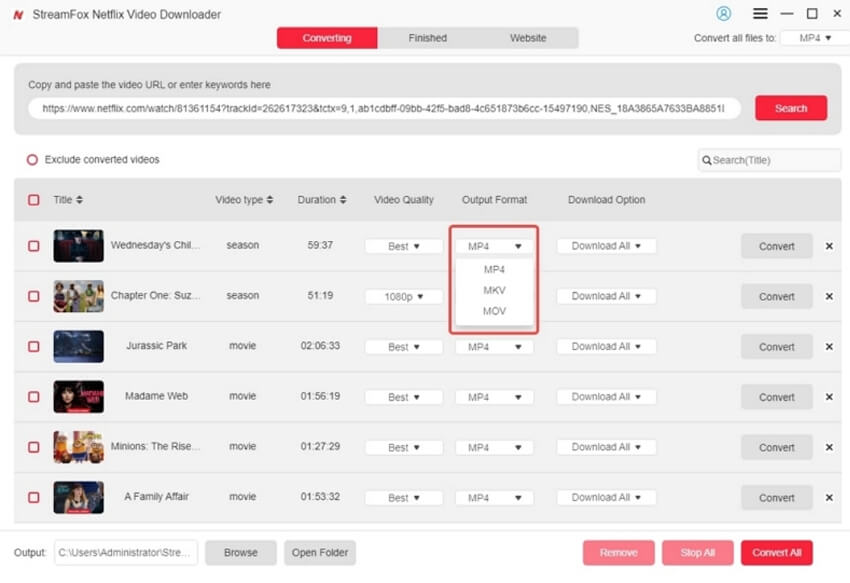Switch to the Finished tab

(x=428, y=38)
